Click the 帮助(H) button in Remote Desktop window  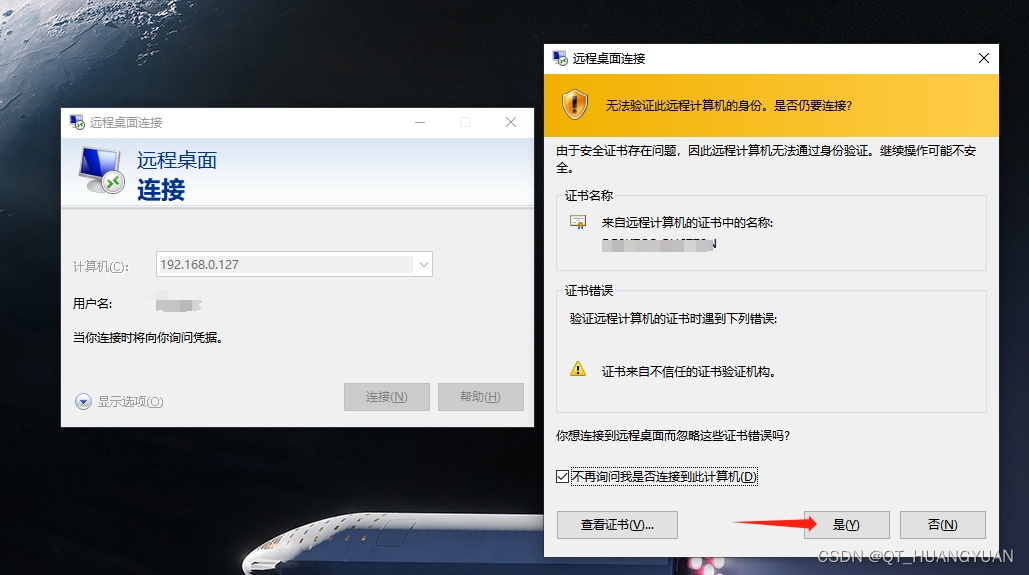click(x=480, y=397)
